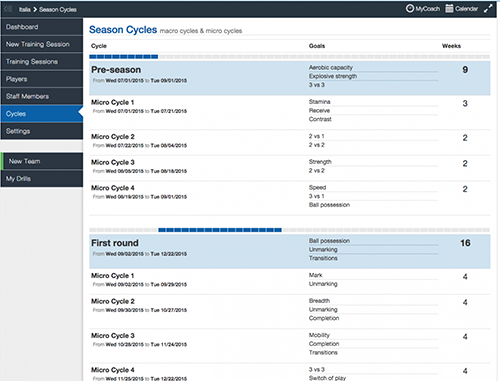This screenshot has height=381, width=500.
Task: Open Staff Members page
Action: 42,96
